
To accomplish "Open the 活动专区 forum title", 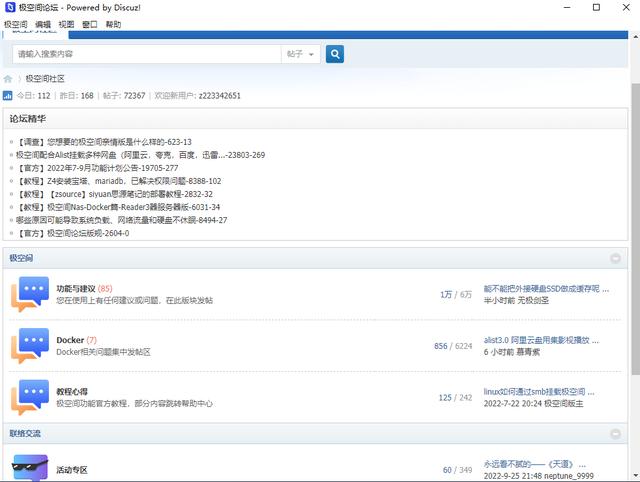I will [x=72, y=470].
